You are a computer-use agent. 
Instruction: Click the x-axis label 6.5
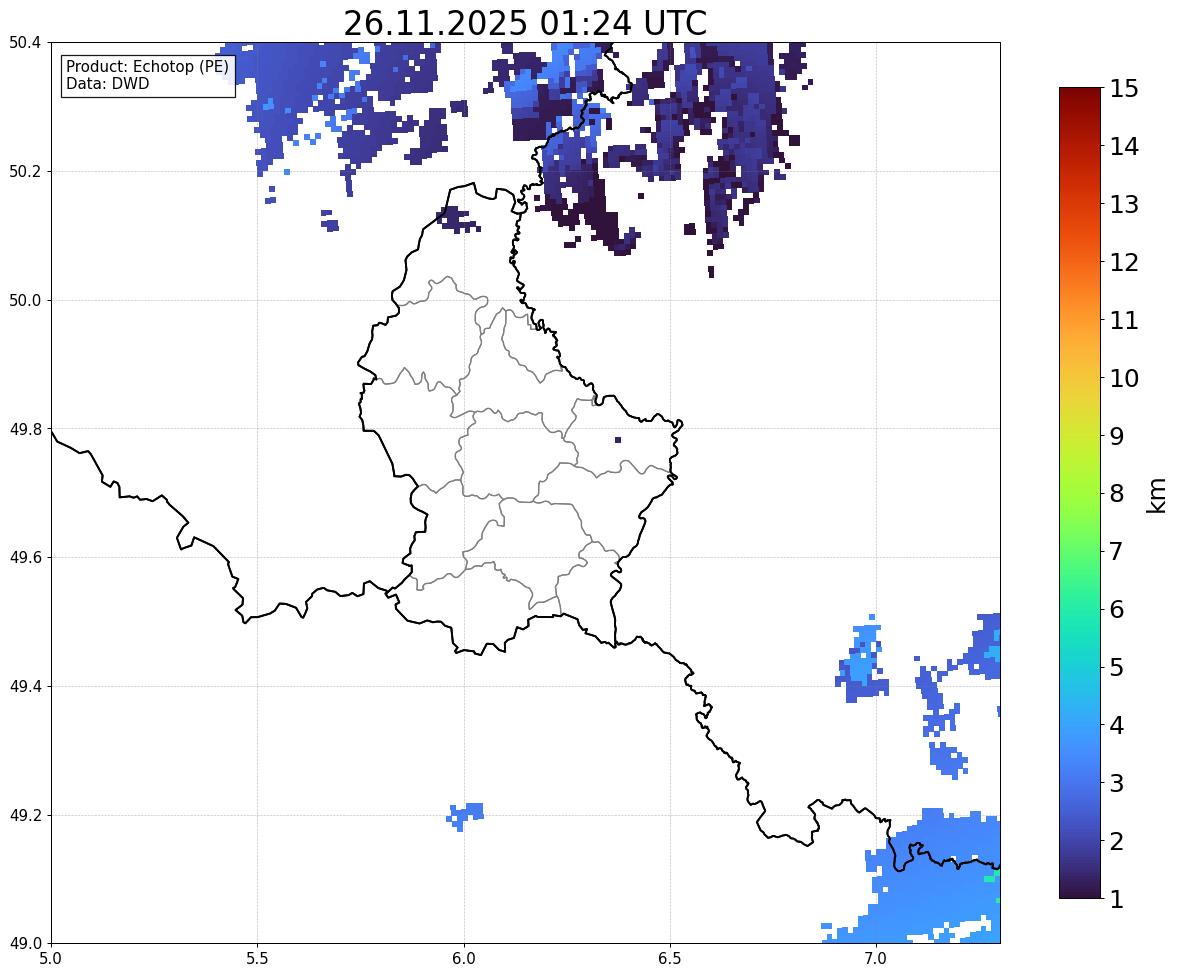point(669,959)
